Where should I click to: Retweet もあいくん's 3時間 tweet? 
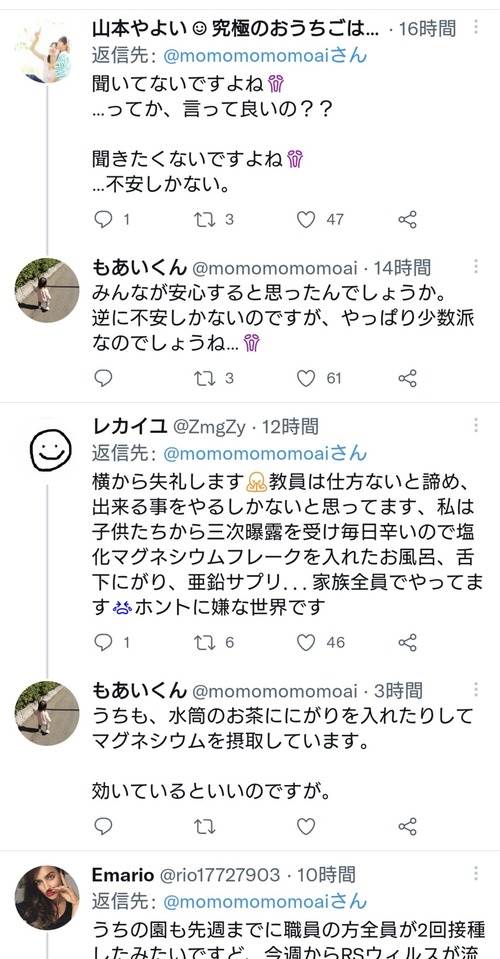coord(205,826)
